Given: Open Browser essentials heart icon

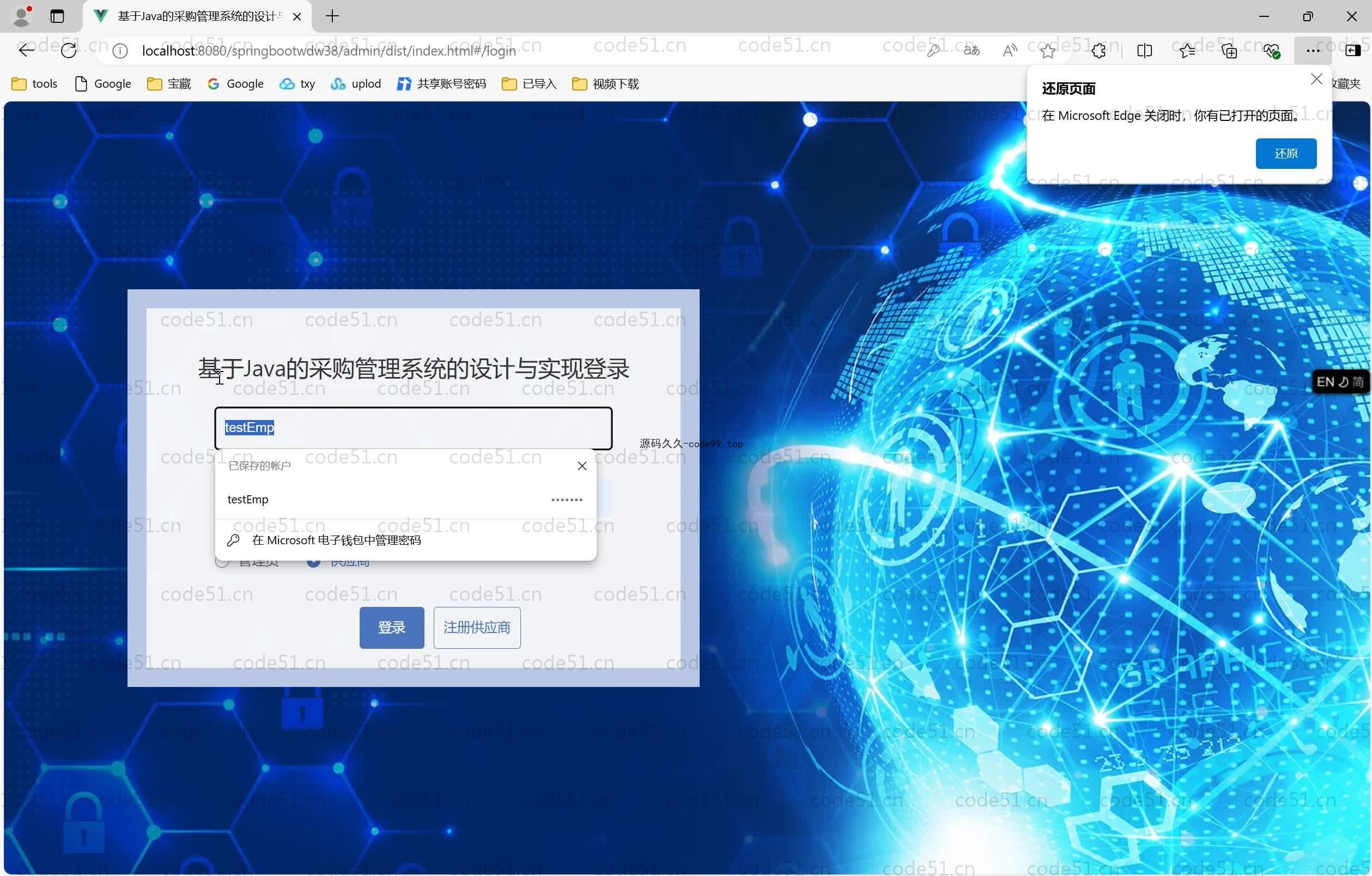Looking at the screenshot, I should coord(1271,51).
